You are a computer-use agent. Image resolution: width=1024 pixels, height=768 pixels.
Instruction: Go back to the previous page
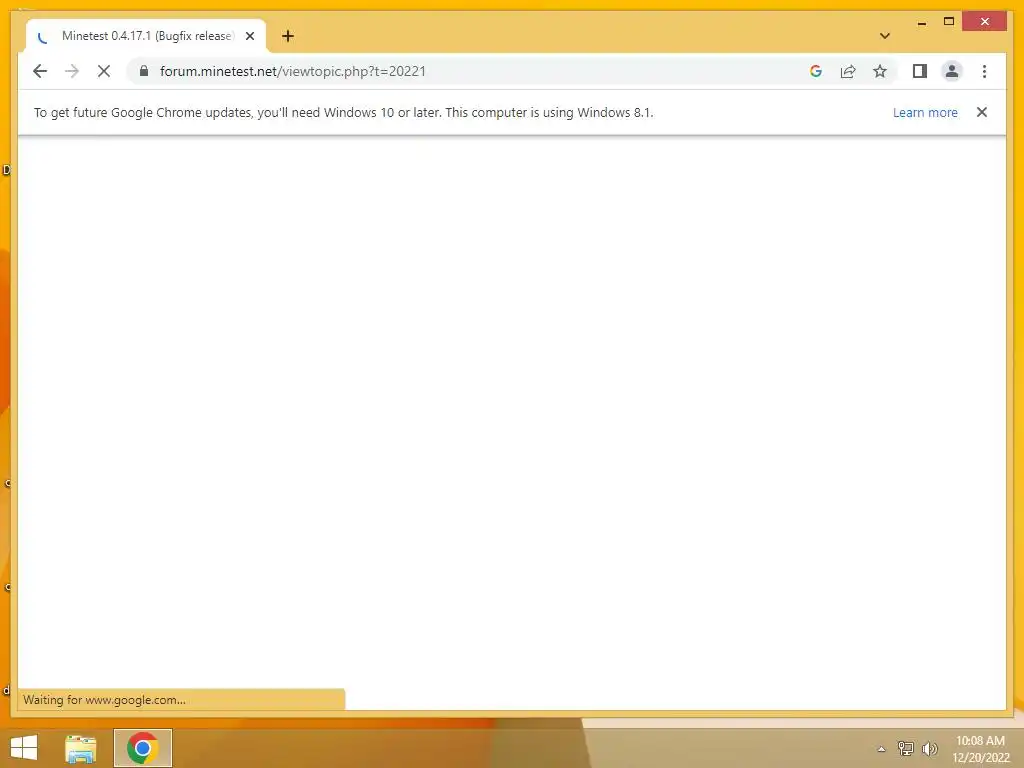click(x=40, y=71)
